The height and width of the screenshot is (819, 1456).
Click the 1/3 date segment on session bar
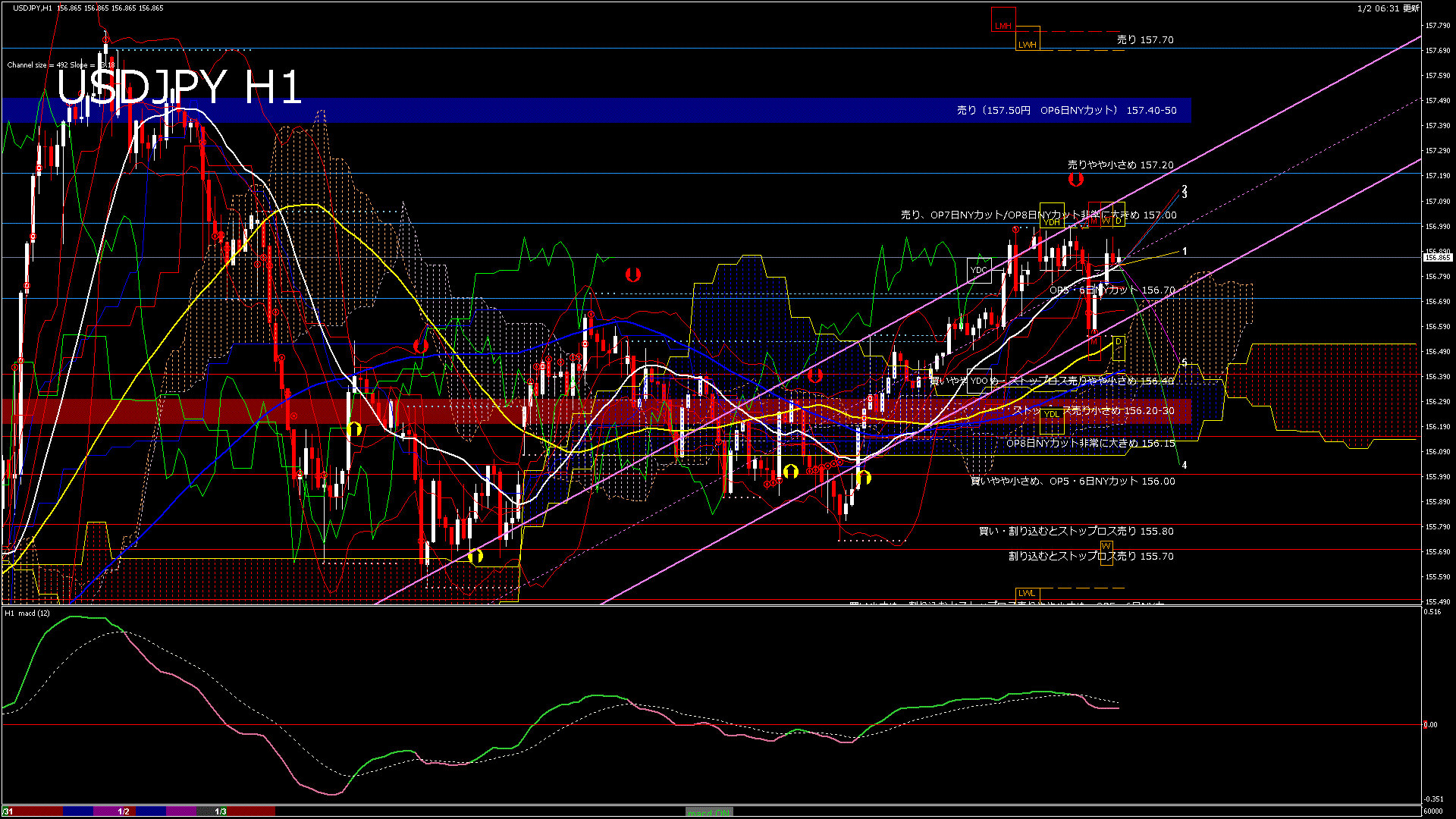point(221,811)
